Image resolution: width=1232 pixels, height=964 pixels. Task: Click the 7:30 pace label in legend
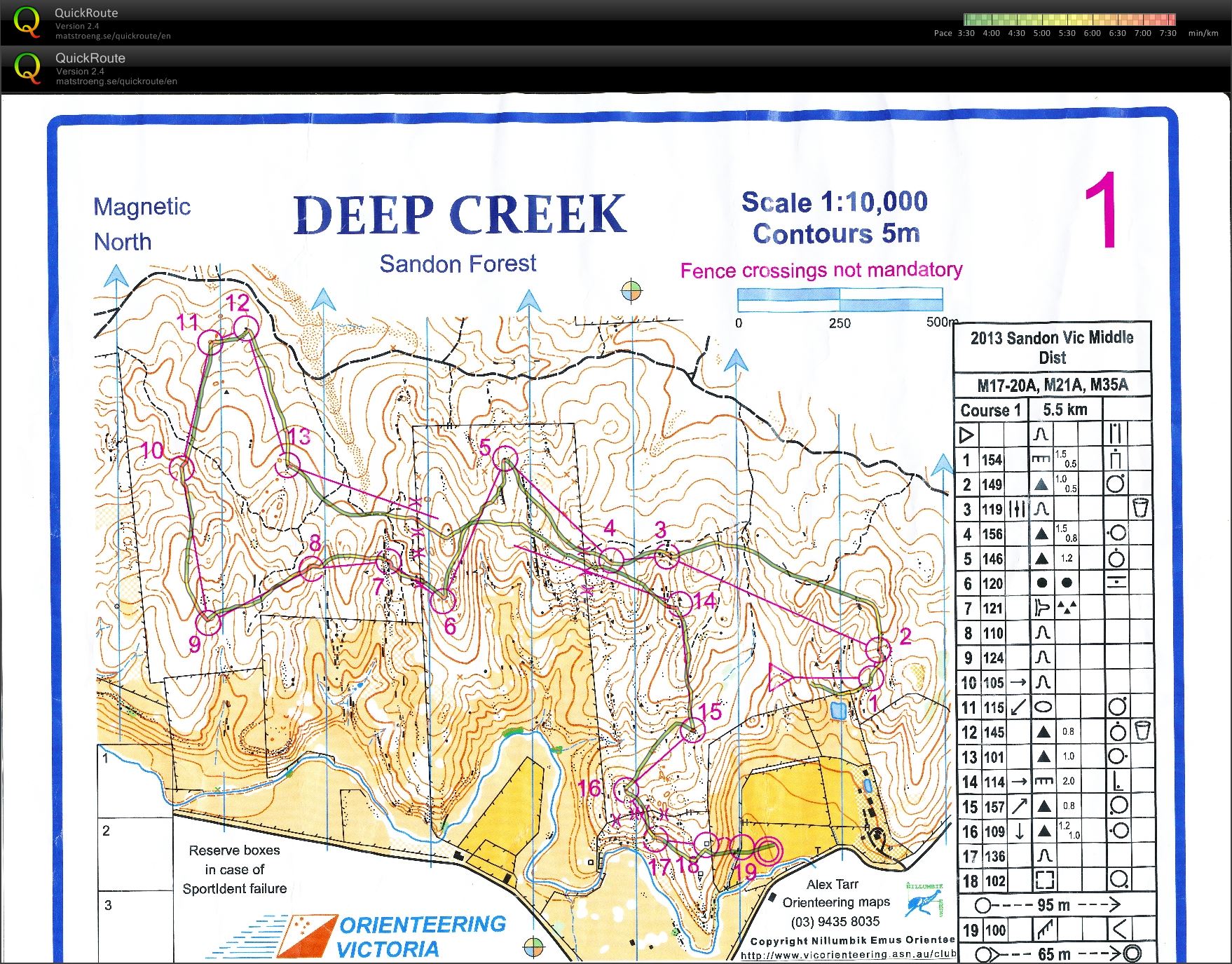click(x=1168, y=33)
